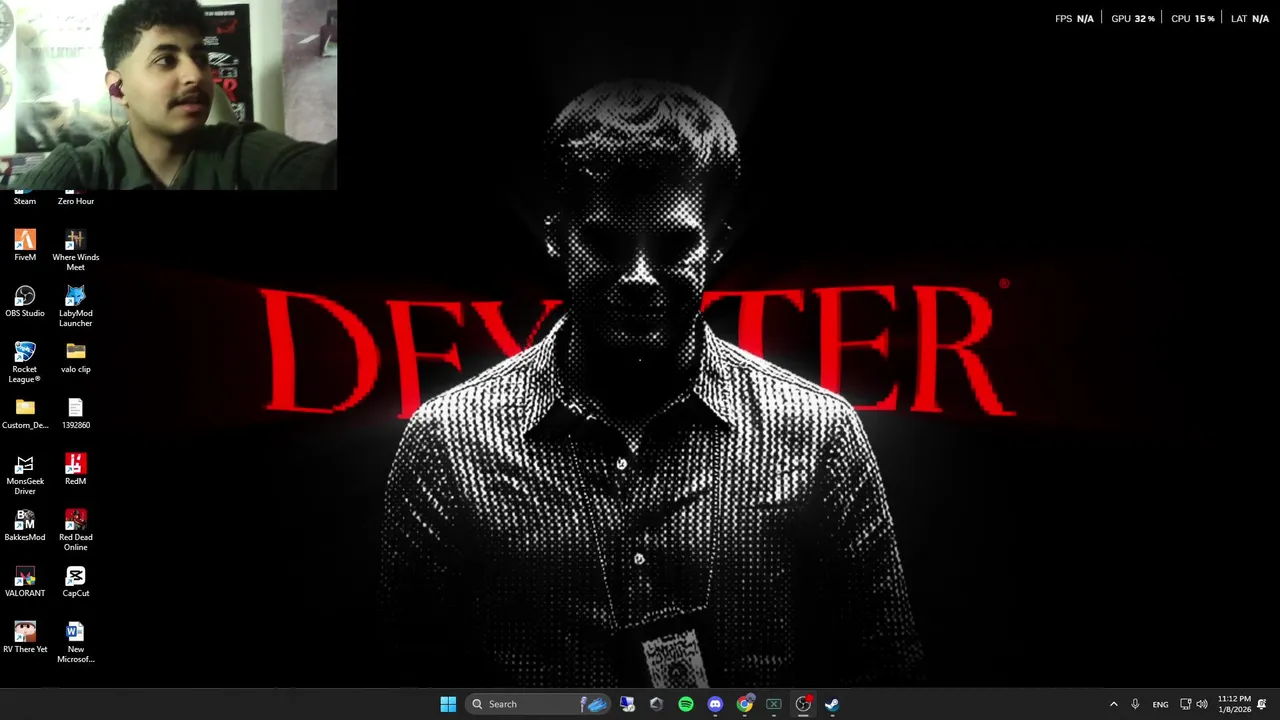
Task: Change the ENG input language
Action: (1160, 704)
